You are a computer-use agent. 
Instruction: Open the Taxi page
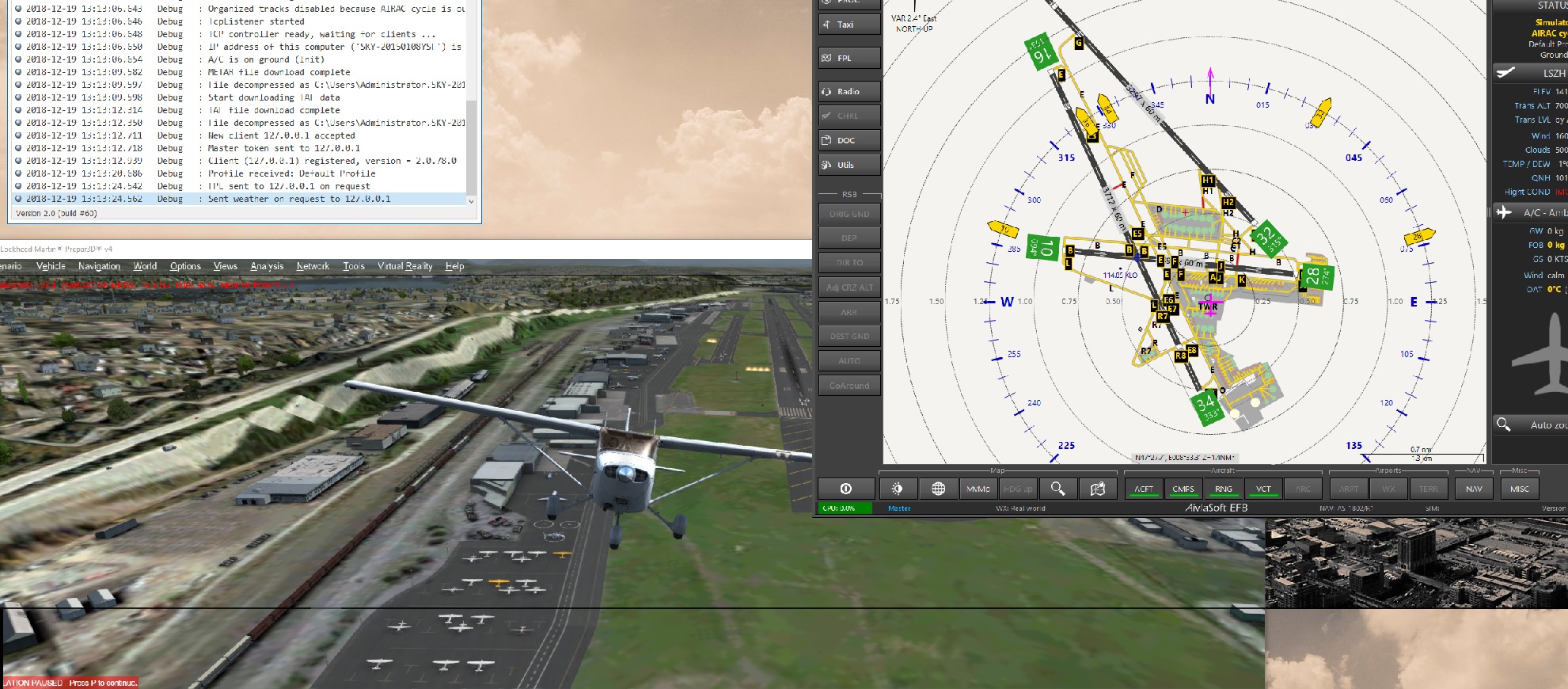(x=849, y=25)
